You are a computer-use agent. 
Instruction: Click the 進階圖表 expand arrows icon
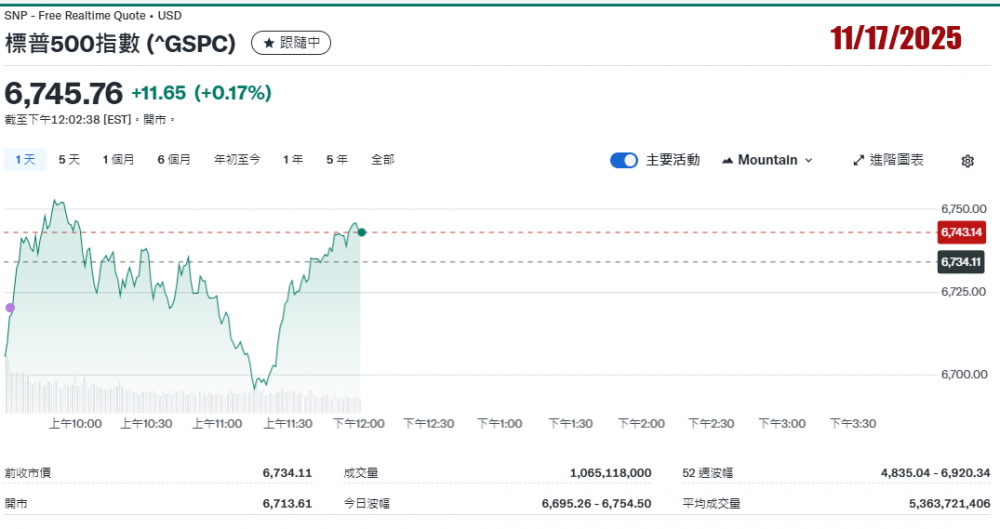858,160
